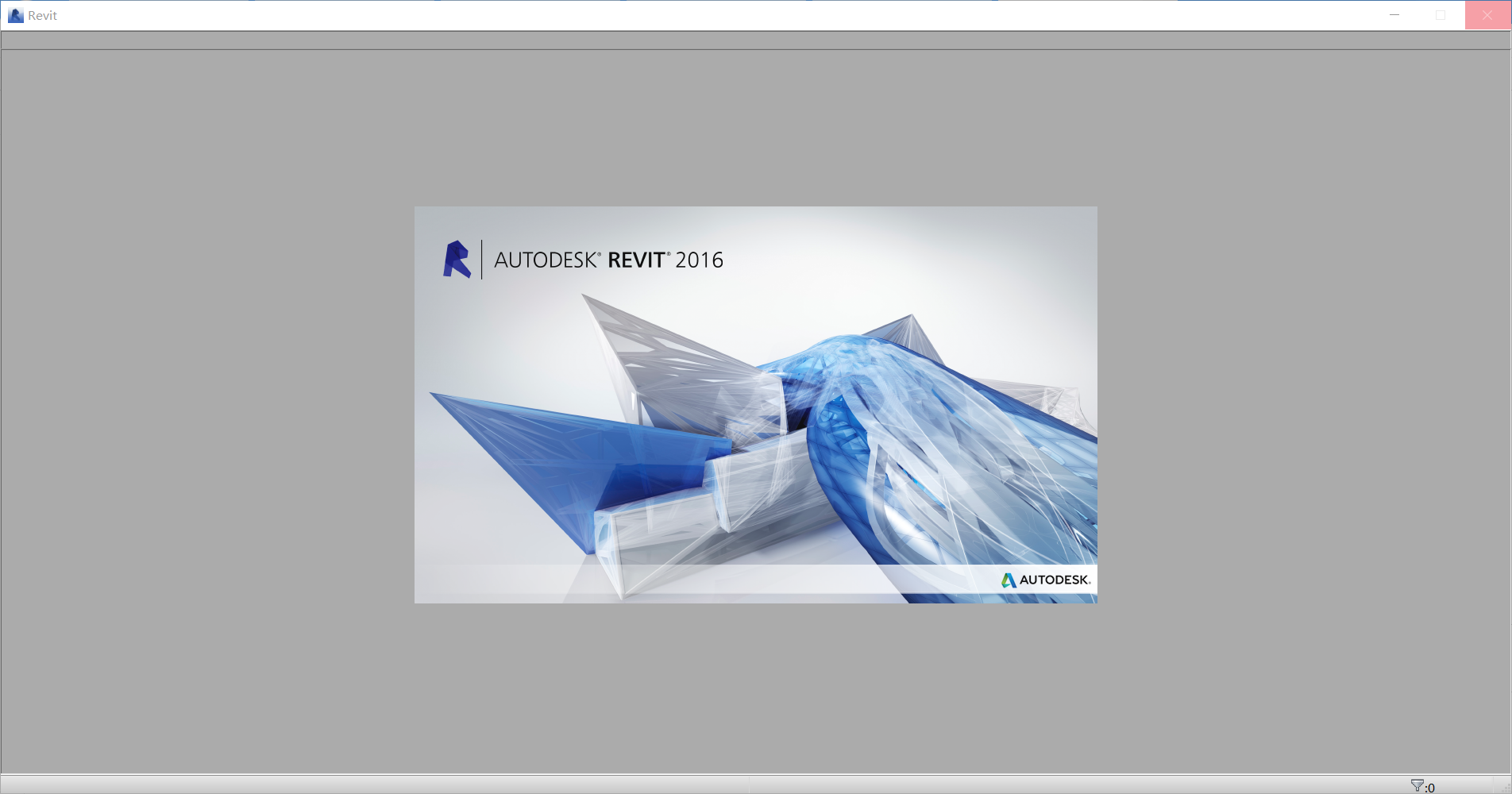Click the "Revit" title bar text
This screenshot has height=794, width=1512.
(x=43, y=16)
